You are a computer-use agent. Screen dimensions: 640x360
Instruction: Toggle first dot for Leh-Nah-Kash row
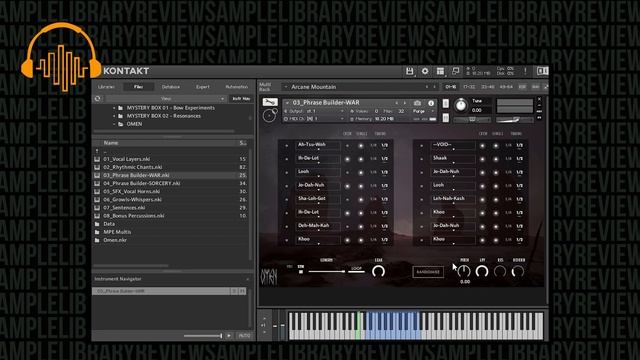click(x=482, y=200)
